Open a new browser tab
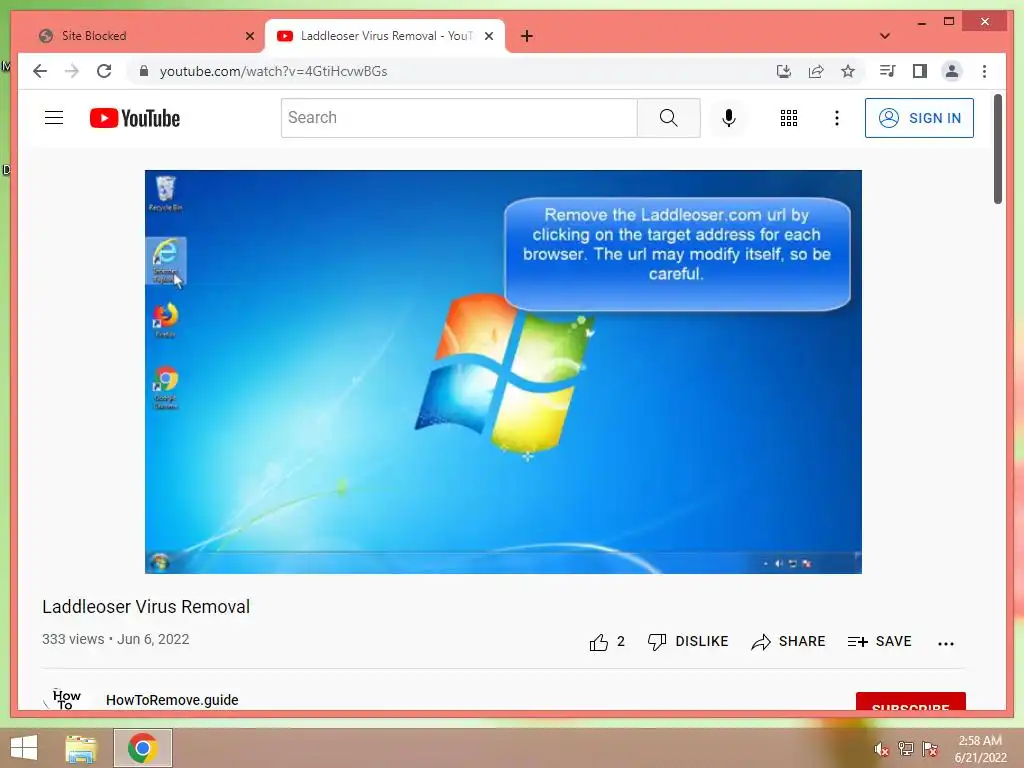 click(x=527, y=36)
